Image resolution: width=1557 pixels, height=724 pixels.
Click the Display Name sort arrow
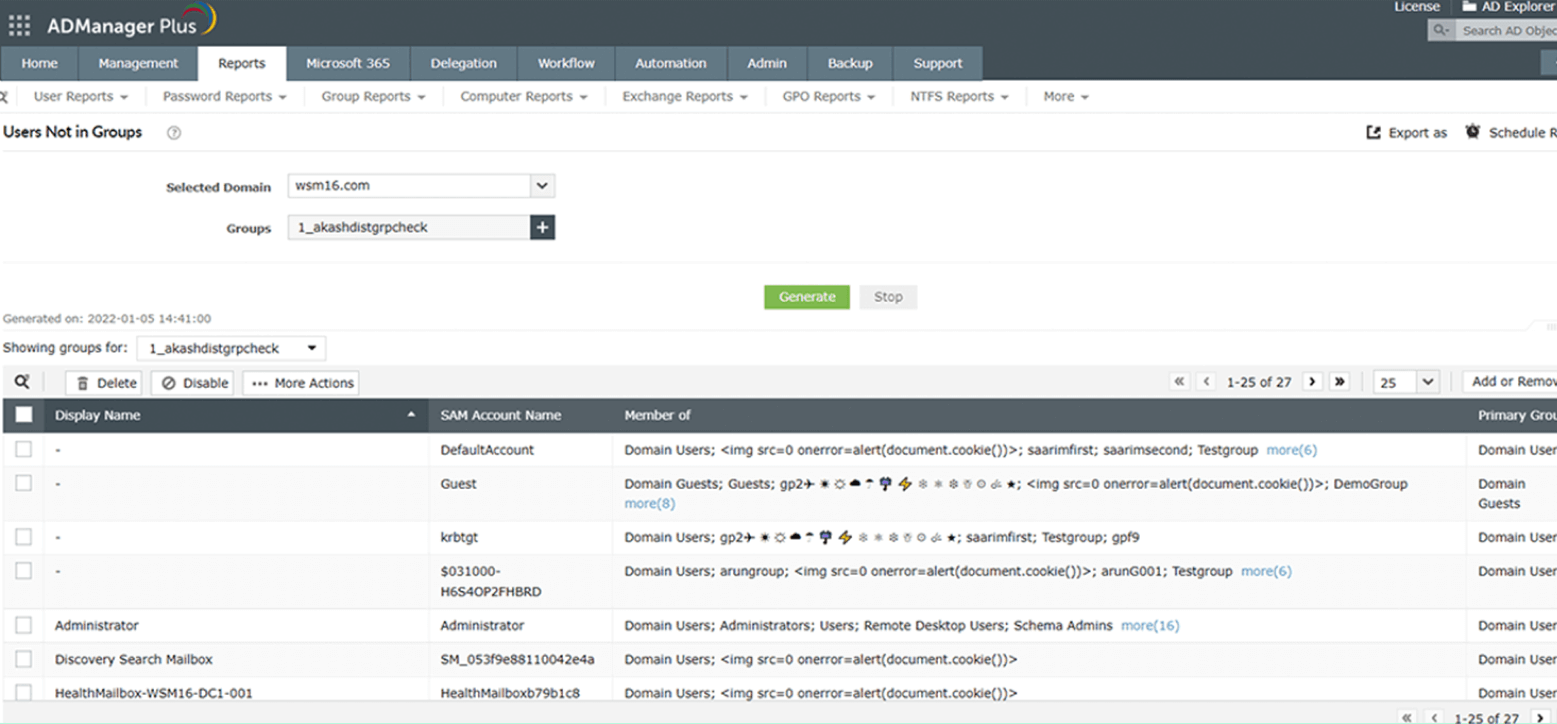pyautogui.click(x=411, y=415)
